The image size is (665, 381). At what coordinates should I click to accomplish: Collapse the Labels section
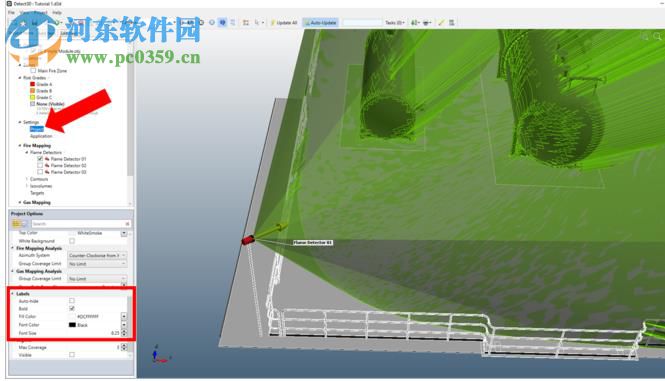click(x=12, y=294)
